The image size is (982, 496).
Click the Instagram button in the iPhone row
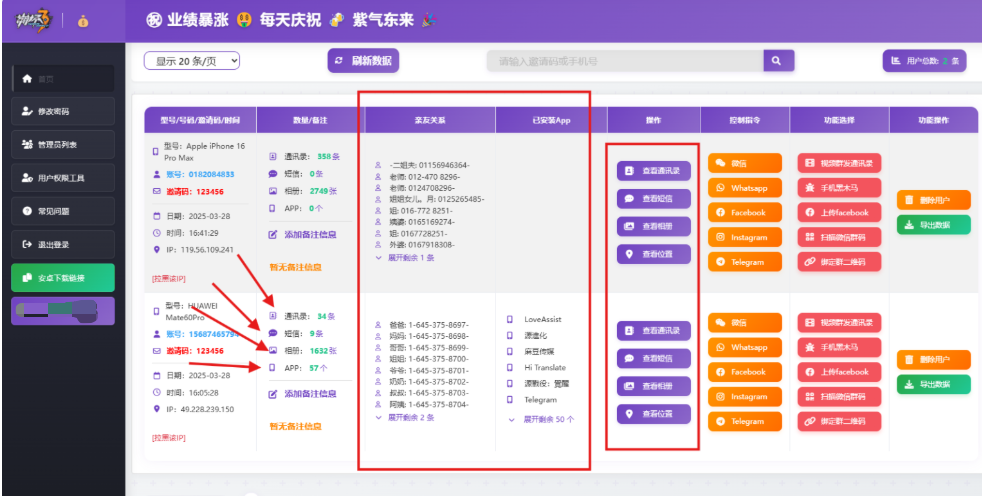click(745, 237)
